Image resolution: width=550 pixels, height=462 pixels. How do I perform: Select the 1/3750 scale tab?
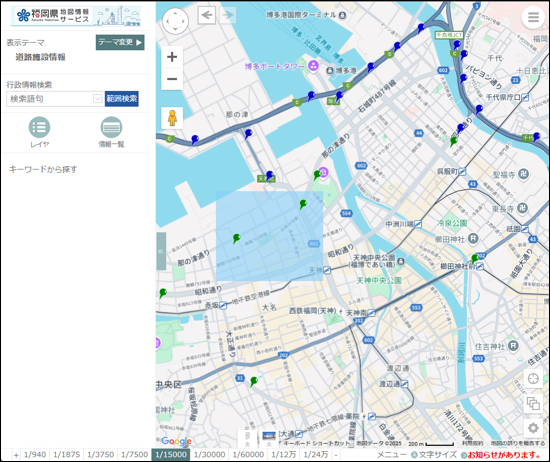[101, 455]
